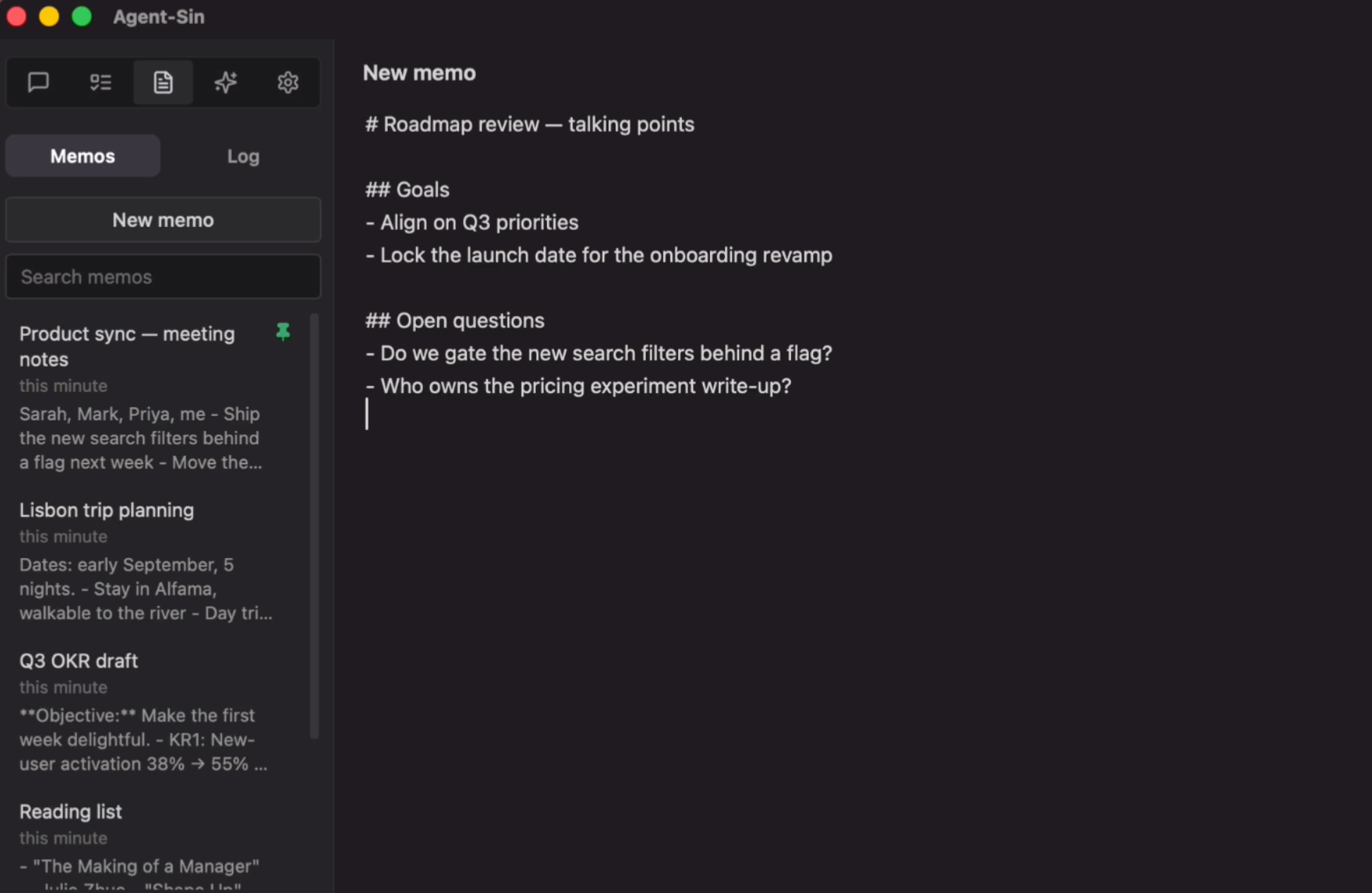Open the sparkle skills icon
This screenshot has width=1372, height=893.
coord(226,83)
